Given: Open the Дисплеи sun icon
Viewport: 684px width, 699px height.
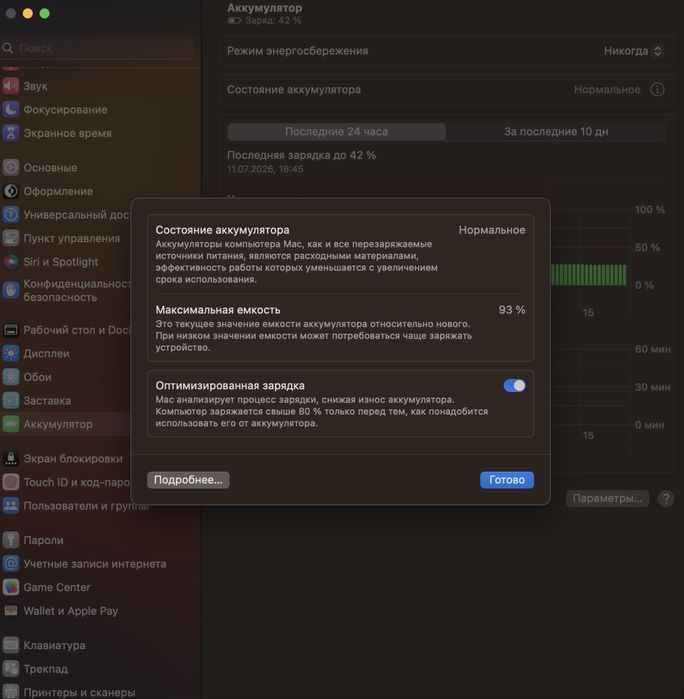Looking at the screenshot, I should 11,354.
